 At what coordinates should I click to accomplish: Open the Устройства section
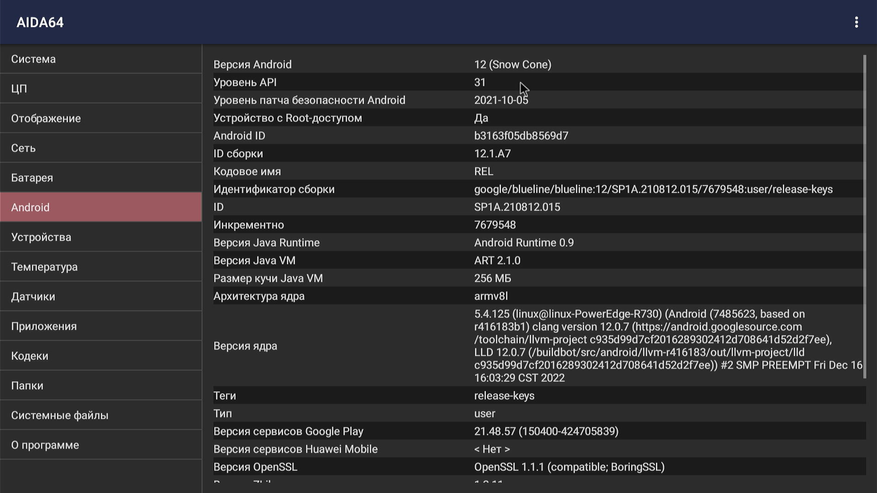click(101, 237)
